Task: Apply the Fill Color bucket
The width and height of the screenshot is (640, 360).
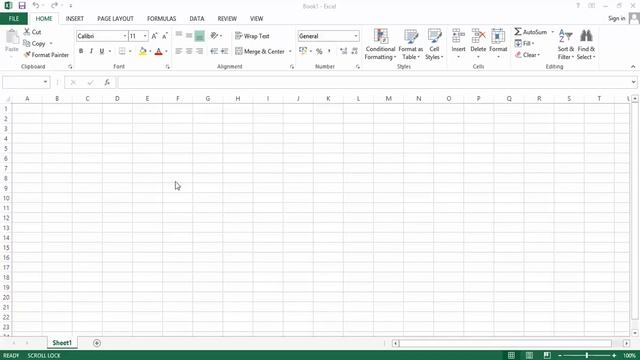Action: pos(142,51)
